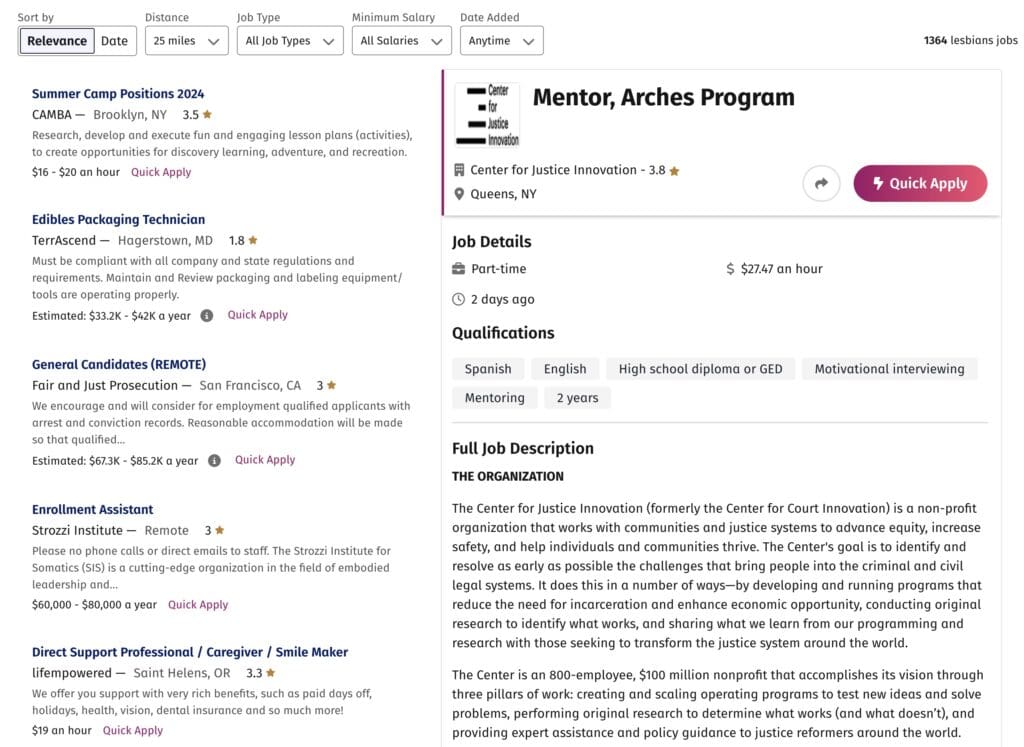Screen dimensions: 1024x747
Task: Click the share arrow icon
Action: [821, 184]
